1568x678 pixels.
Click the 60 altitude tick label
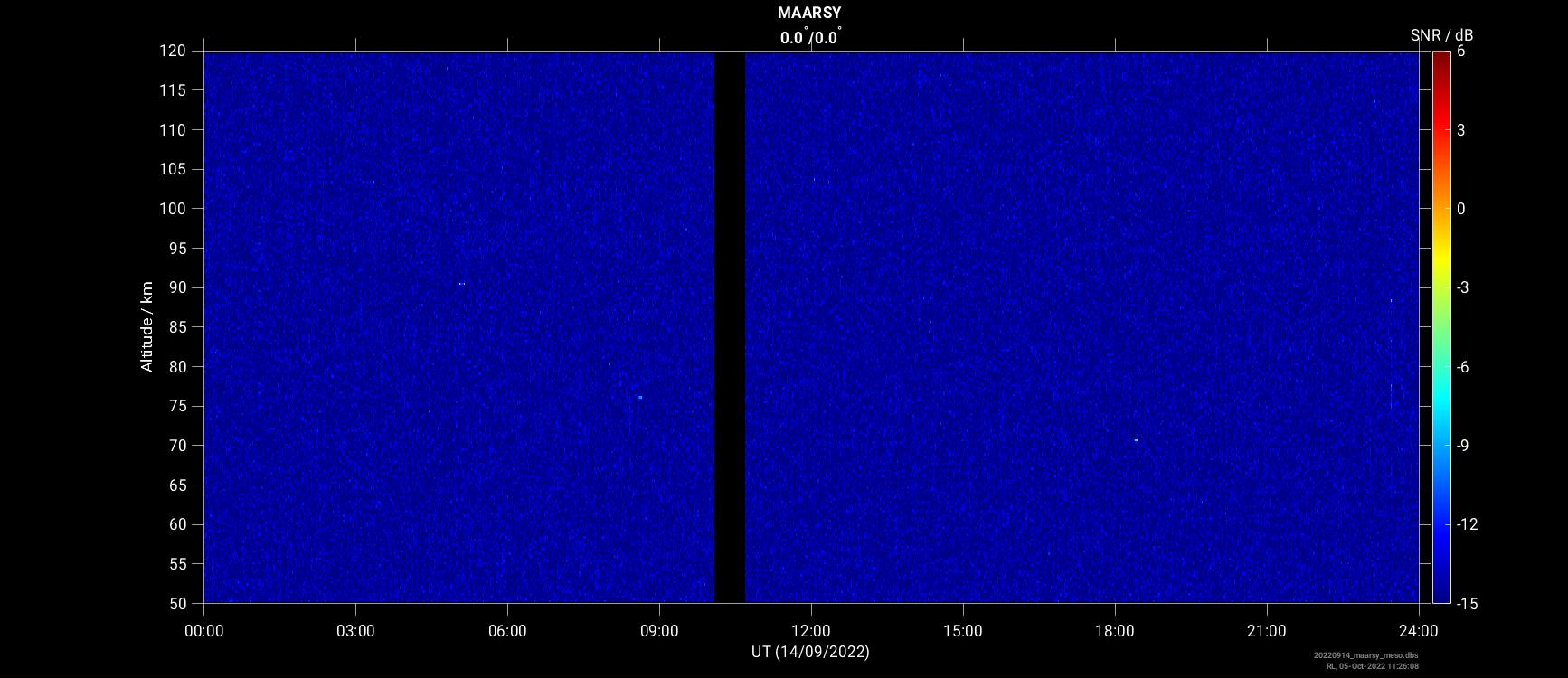point(178,524)
